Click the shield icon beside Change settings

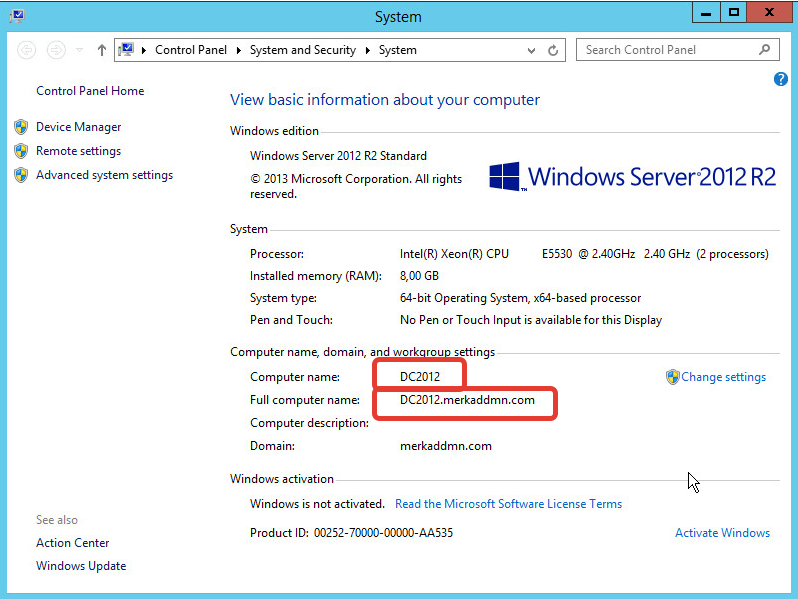pos(673,377)
